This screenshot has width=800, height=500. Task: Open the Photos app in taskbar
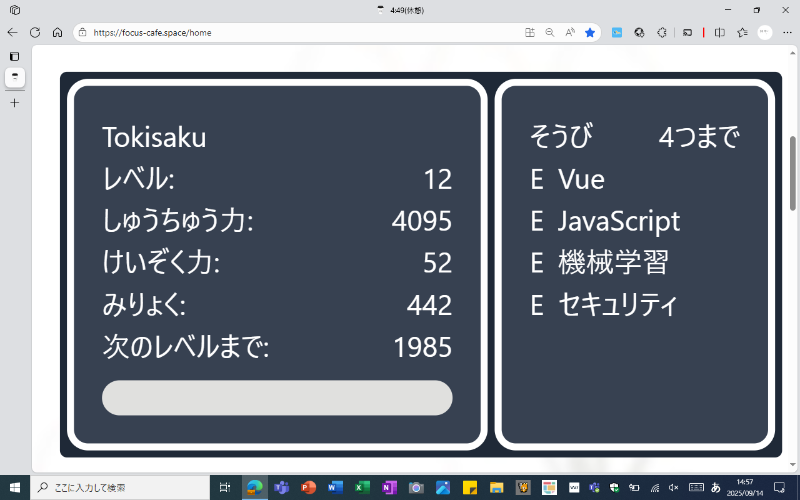coord(443,488)
